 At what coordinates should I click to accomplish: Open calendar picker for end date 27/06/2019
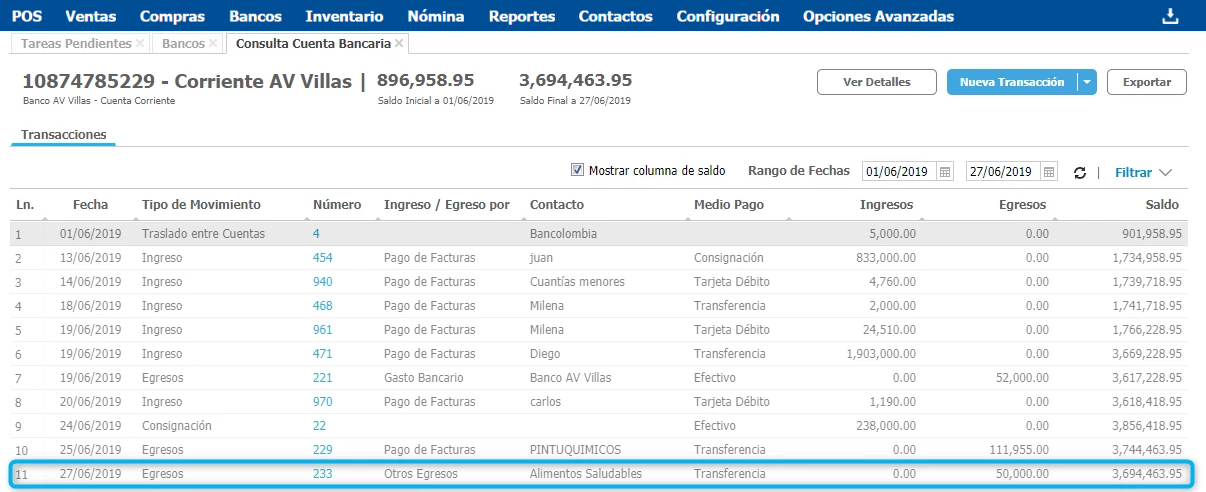click(x=1049, y=172)
